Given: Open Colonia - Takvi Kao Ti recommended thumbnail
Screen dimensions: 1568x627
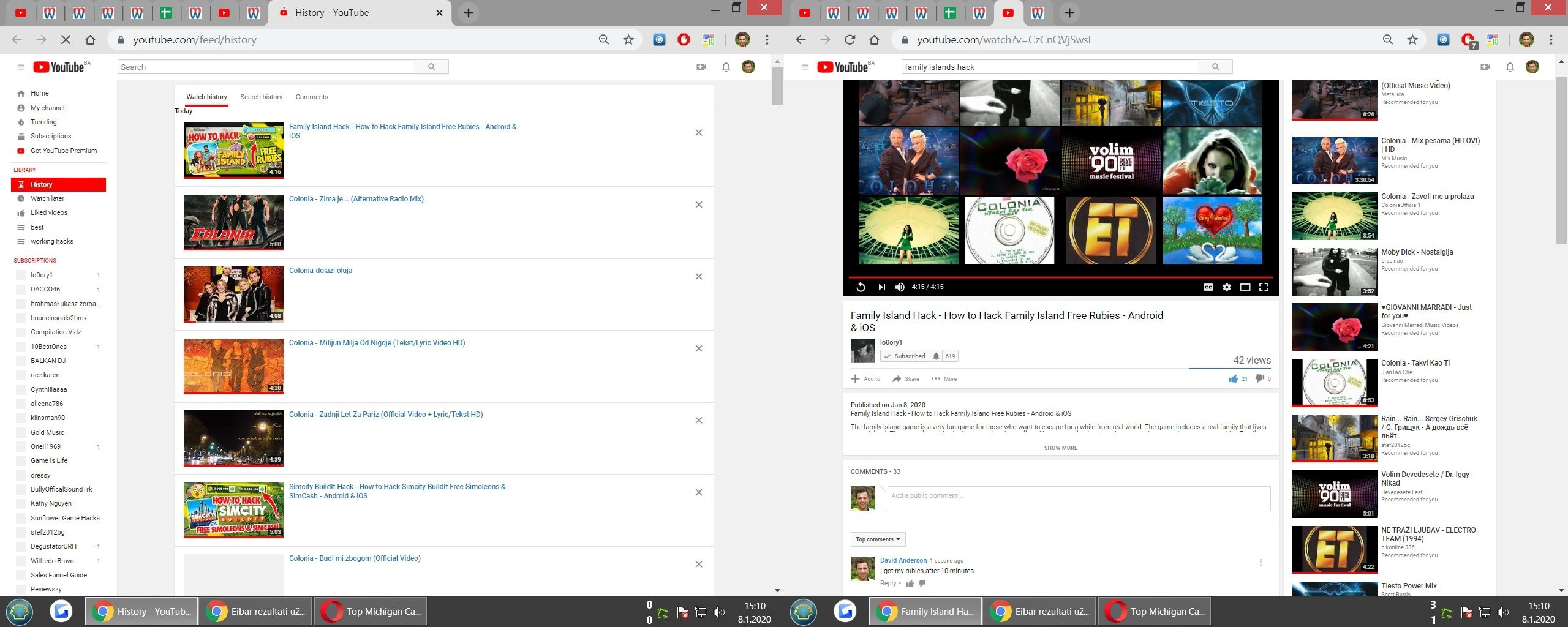Looking at the screenshot, I should click(1334, 383).
